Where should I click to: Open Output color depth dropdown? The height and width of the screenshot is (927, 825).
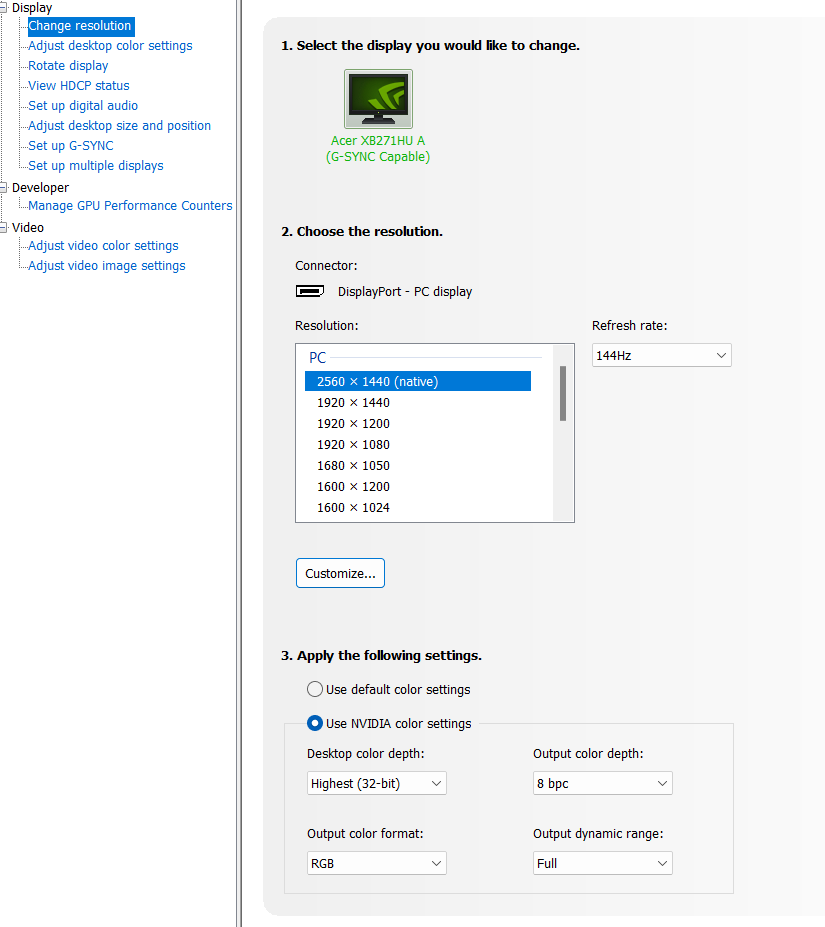[603, 783]
